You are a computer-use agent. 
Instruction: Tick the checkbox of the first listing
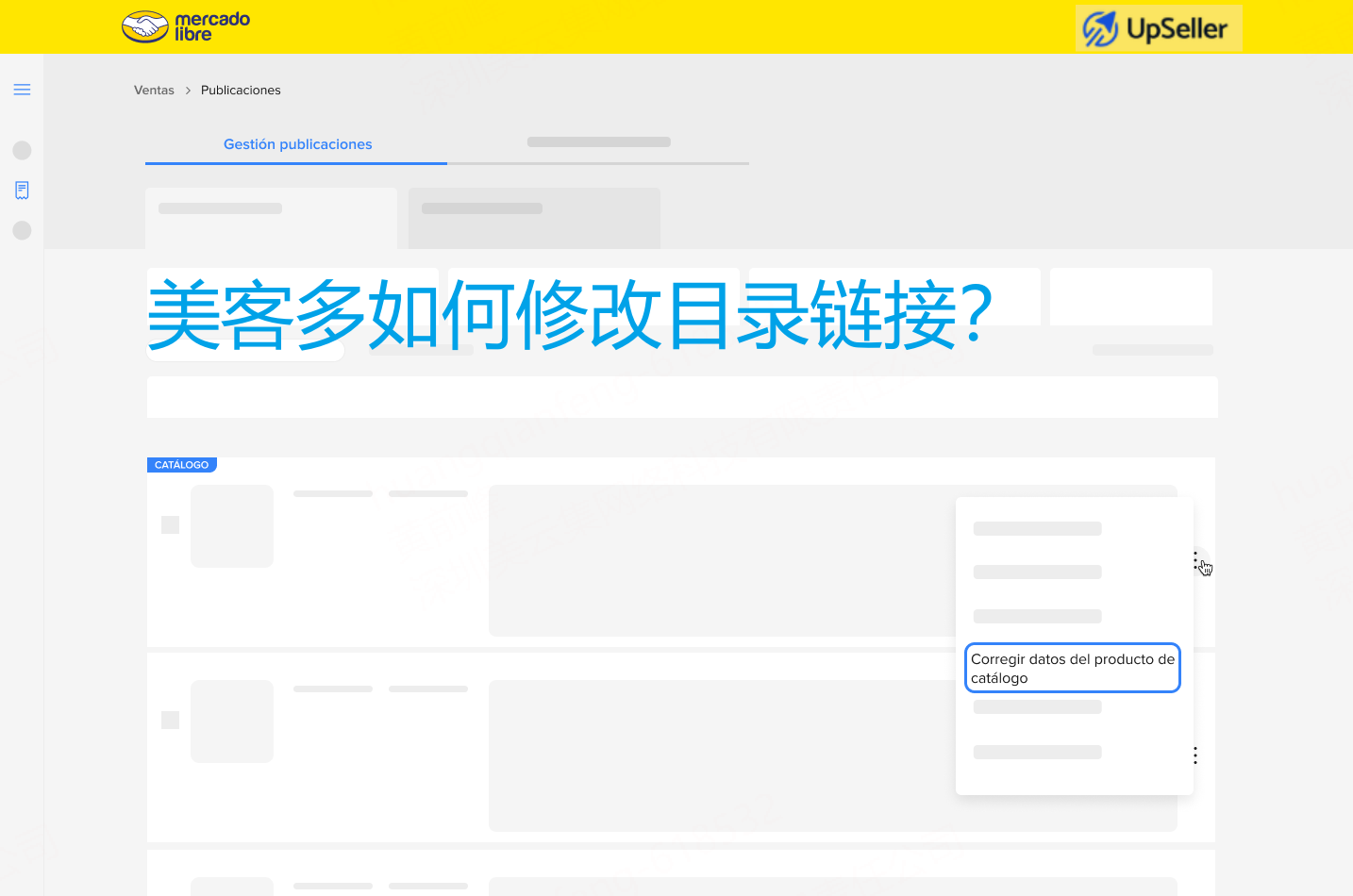tap(170, 524)
